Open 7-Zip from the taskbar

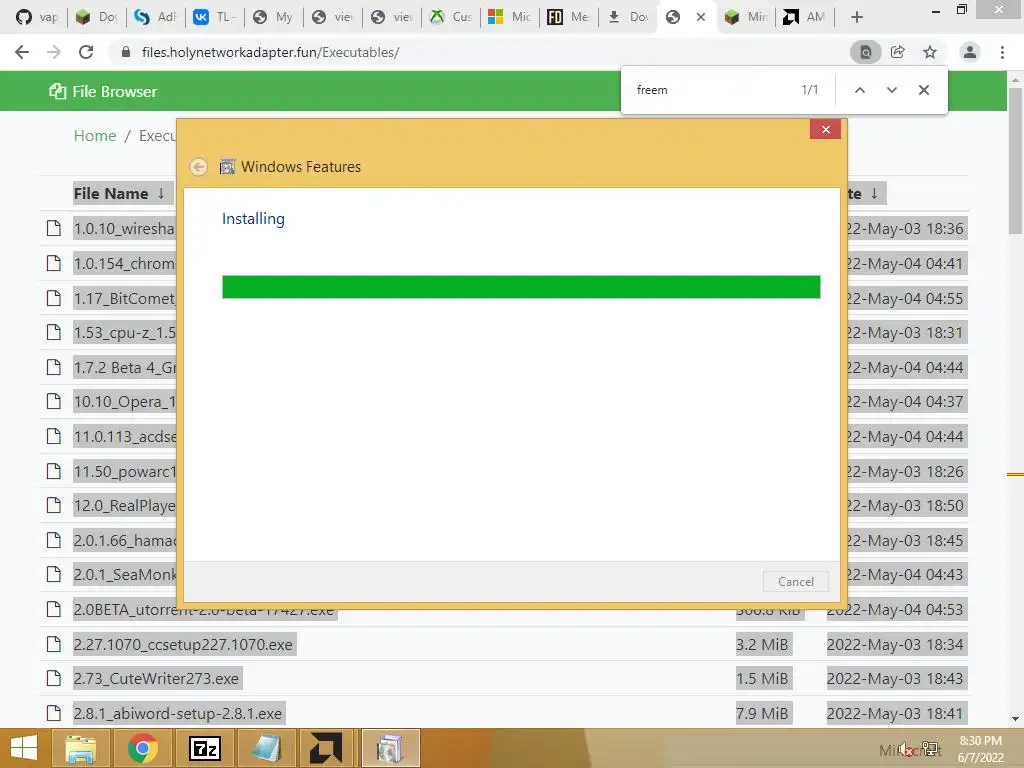click(x=204, y=748)
